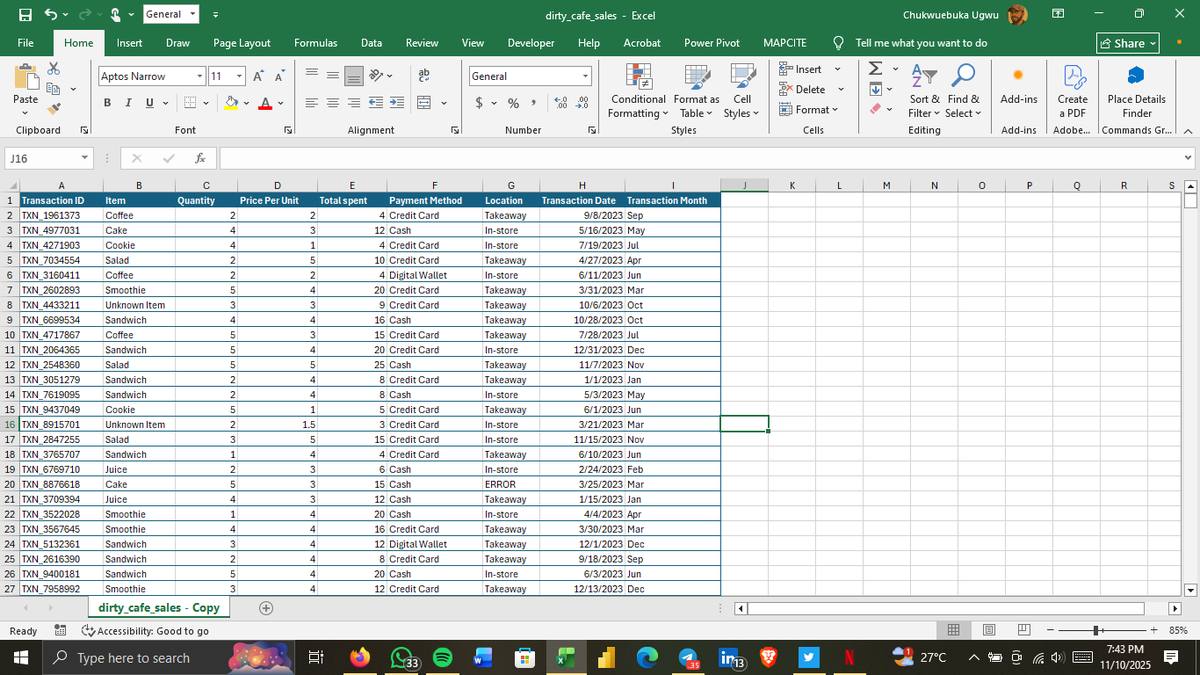Open Cell Styles gallery
The width and height of the screenshot is (1200, 675).
coord(742,92)
